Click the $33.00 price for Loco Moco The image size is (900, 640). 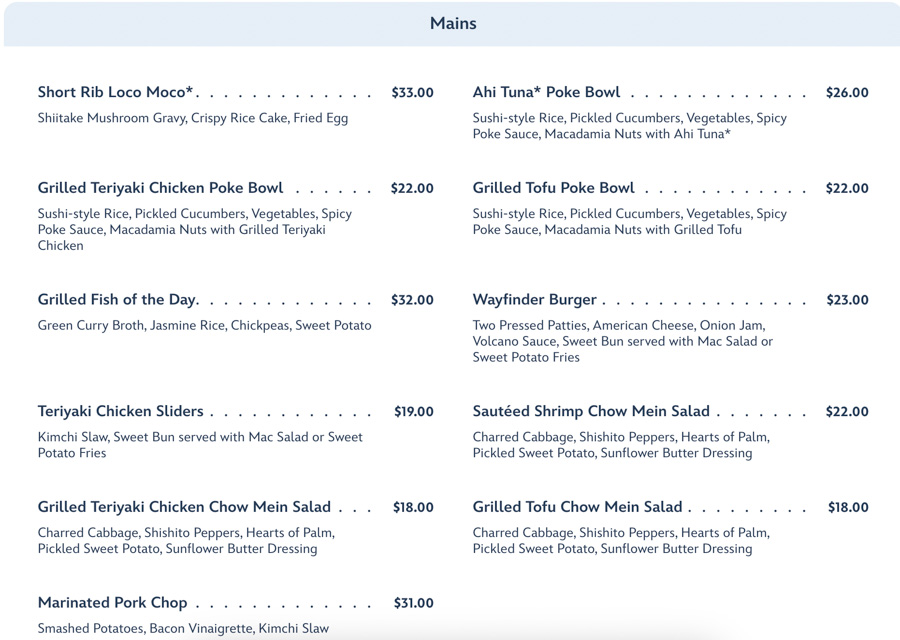click(412, 93)
